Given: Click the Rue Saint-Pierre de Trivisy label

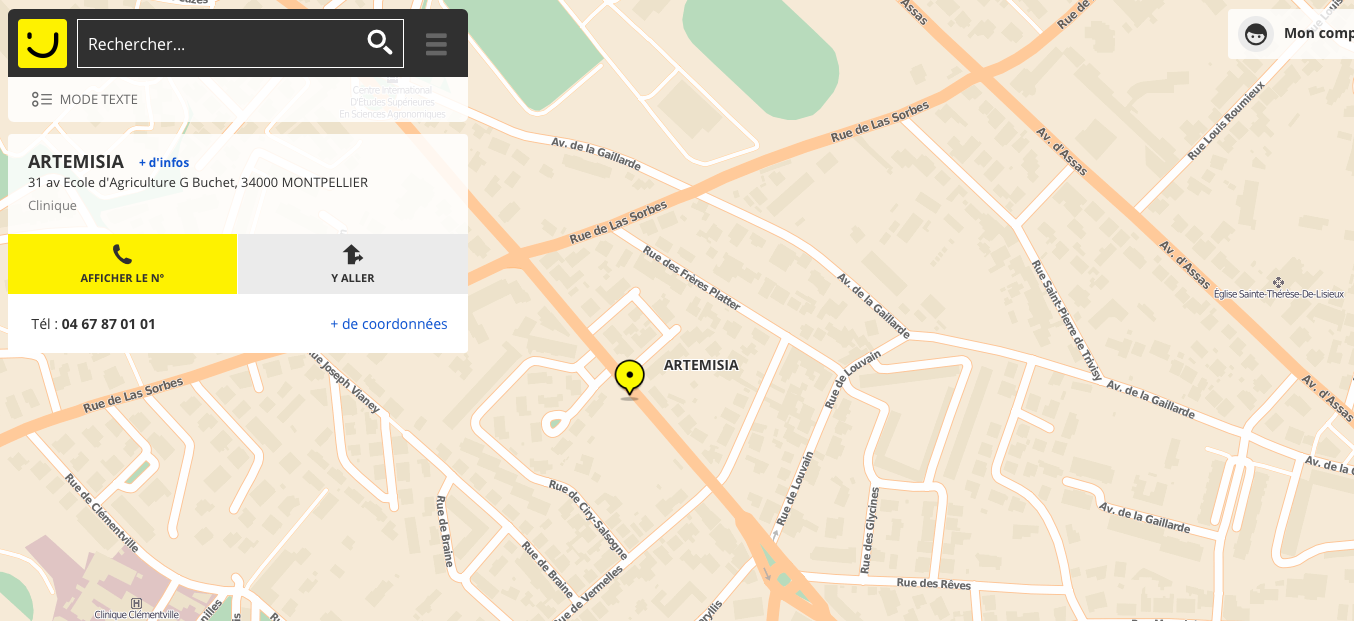Looking at the screenshot, I should 1068,320.
